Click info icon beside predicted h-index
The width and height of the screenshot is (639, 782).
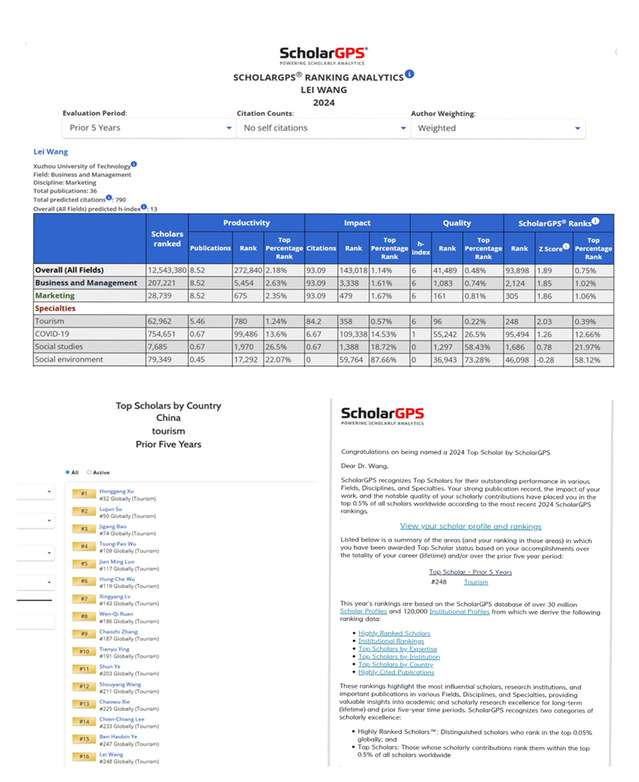144,207
